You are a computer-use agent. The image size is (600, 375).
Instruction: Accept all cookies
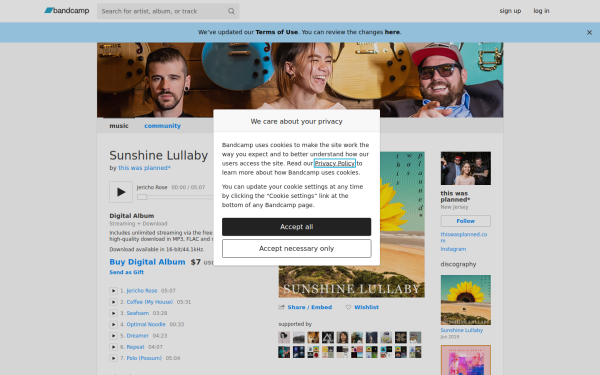point(297,227)
